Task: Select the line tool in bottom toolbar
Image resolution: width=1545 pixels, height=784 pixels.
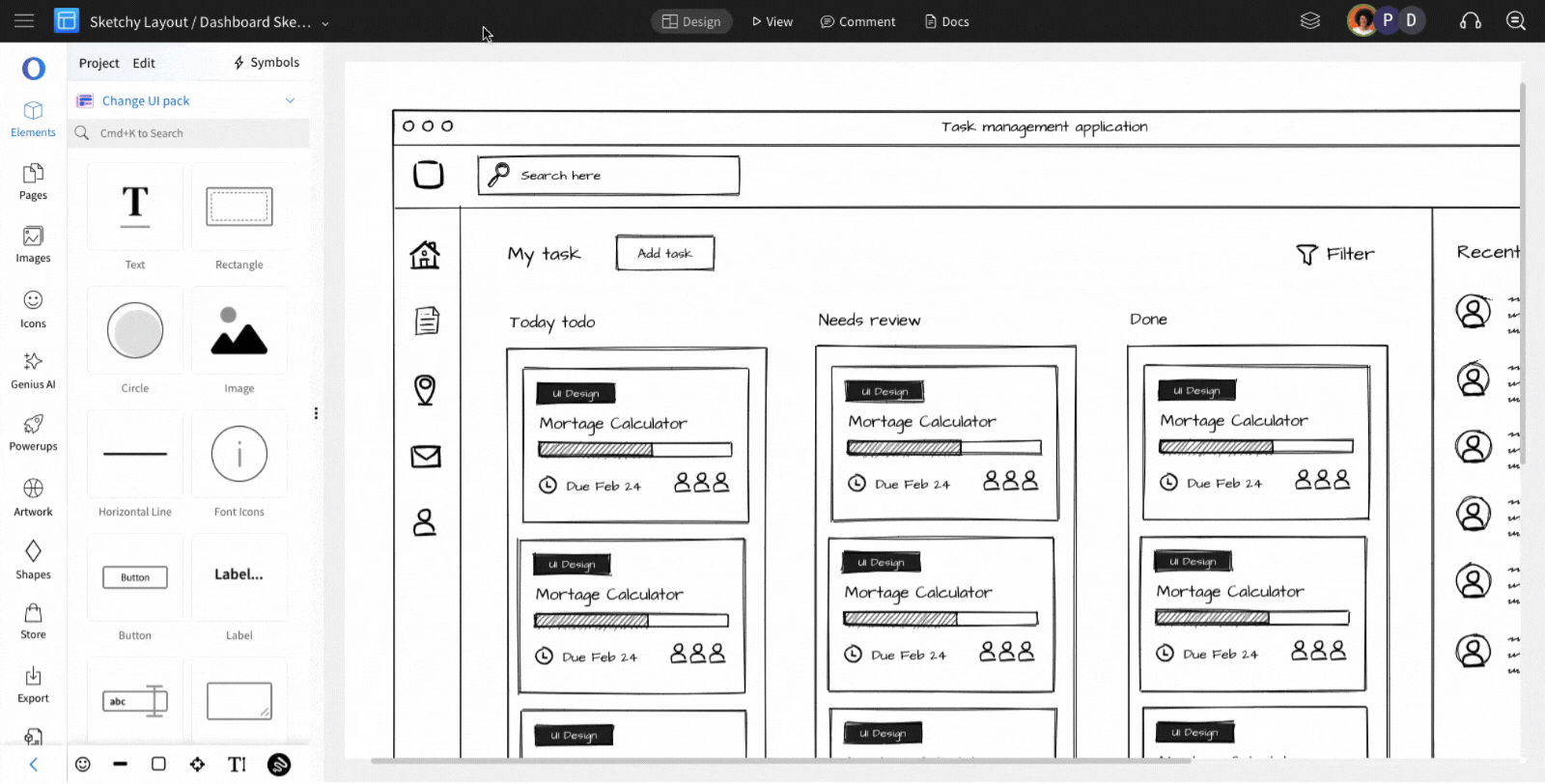Action: pos(120,764)
